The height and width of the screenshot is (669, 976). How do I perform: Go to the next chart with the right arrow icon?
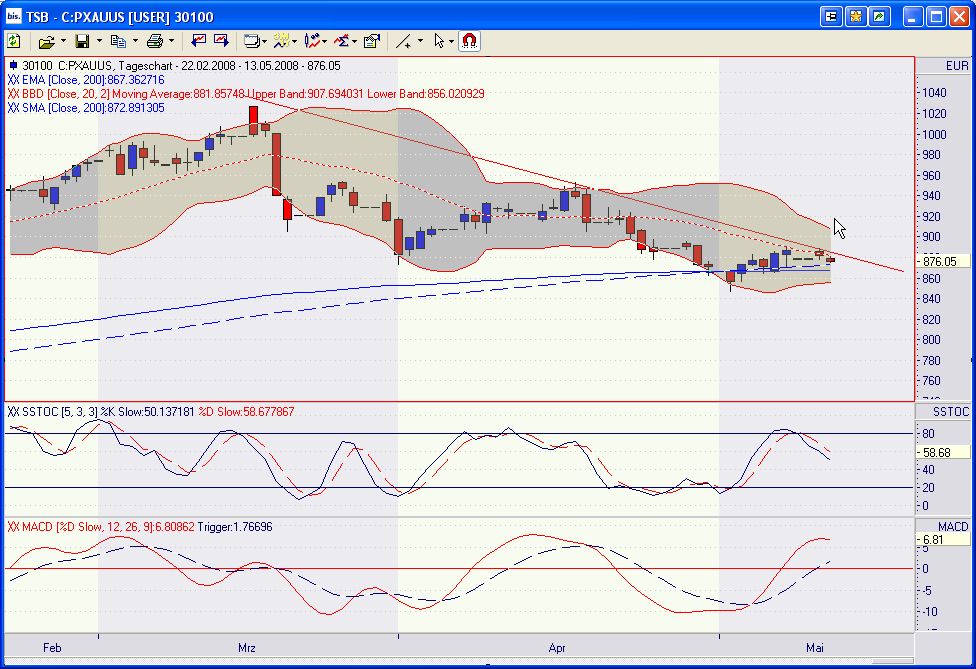(222, 41)
